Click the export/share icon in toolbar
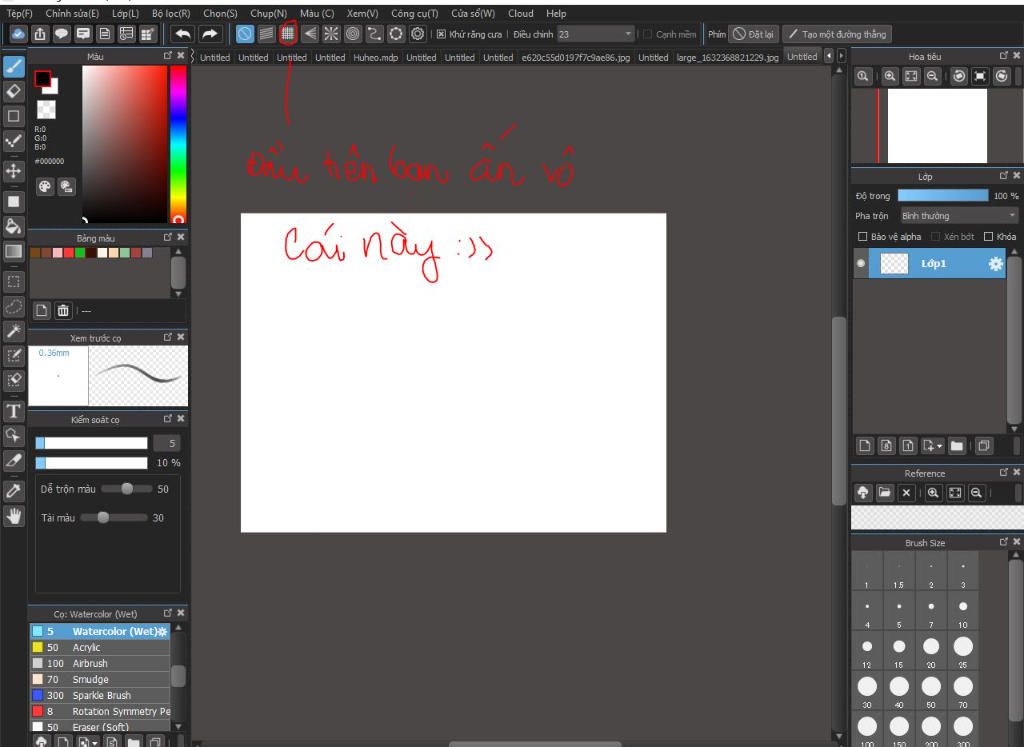 [x=40, y=34]
